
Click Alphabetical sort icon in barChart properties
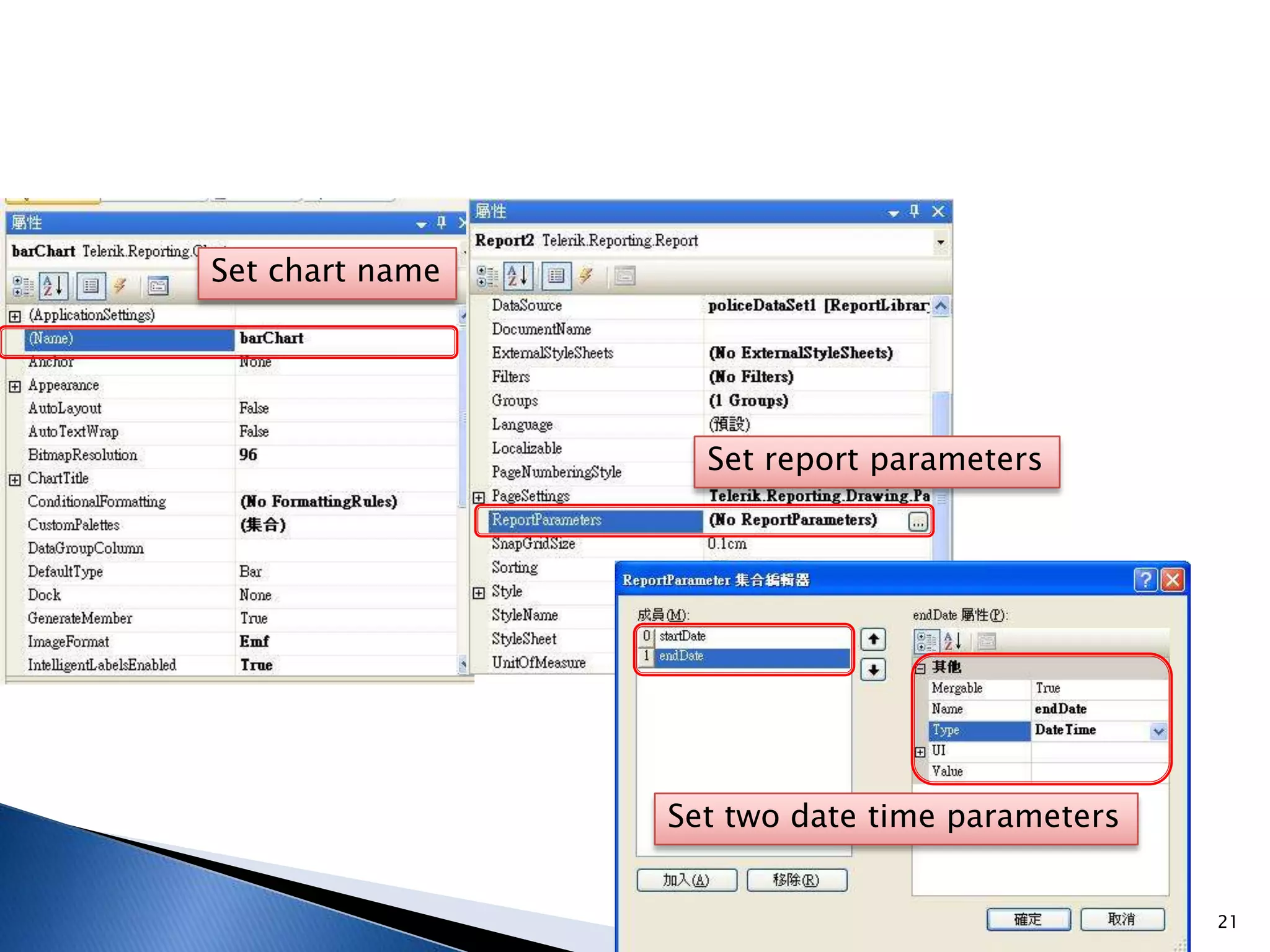54,286
